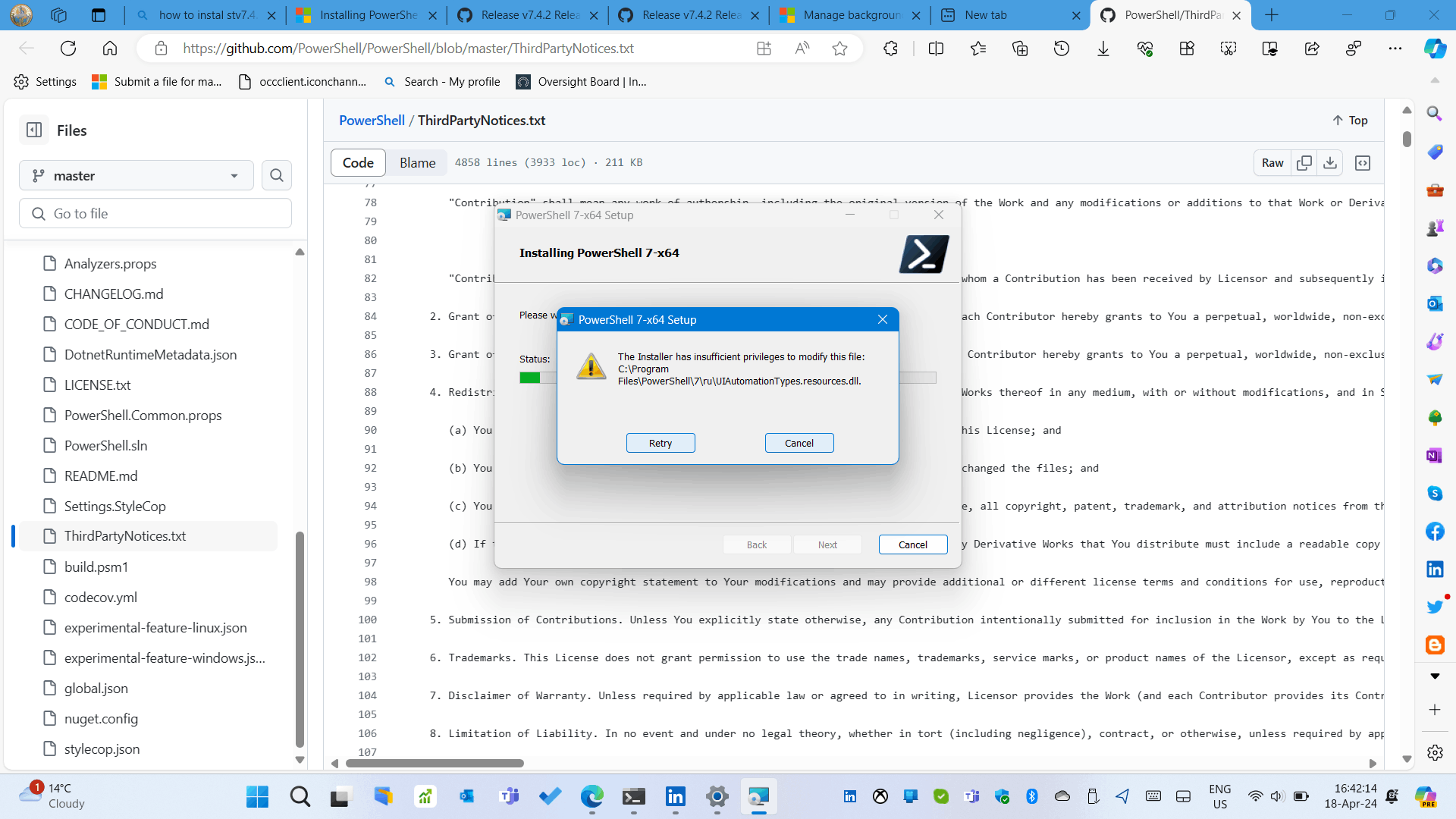Add this page to favorites star
1456x819 pixels.
pos(839,49)
